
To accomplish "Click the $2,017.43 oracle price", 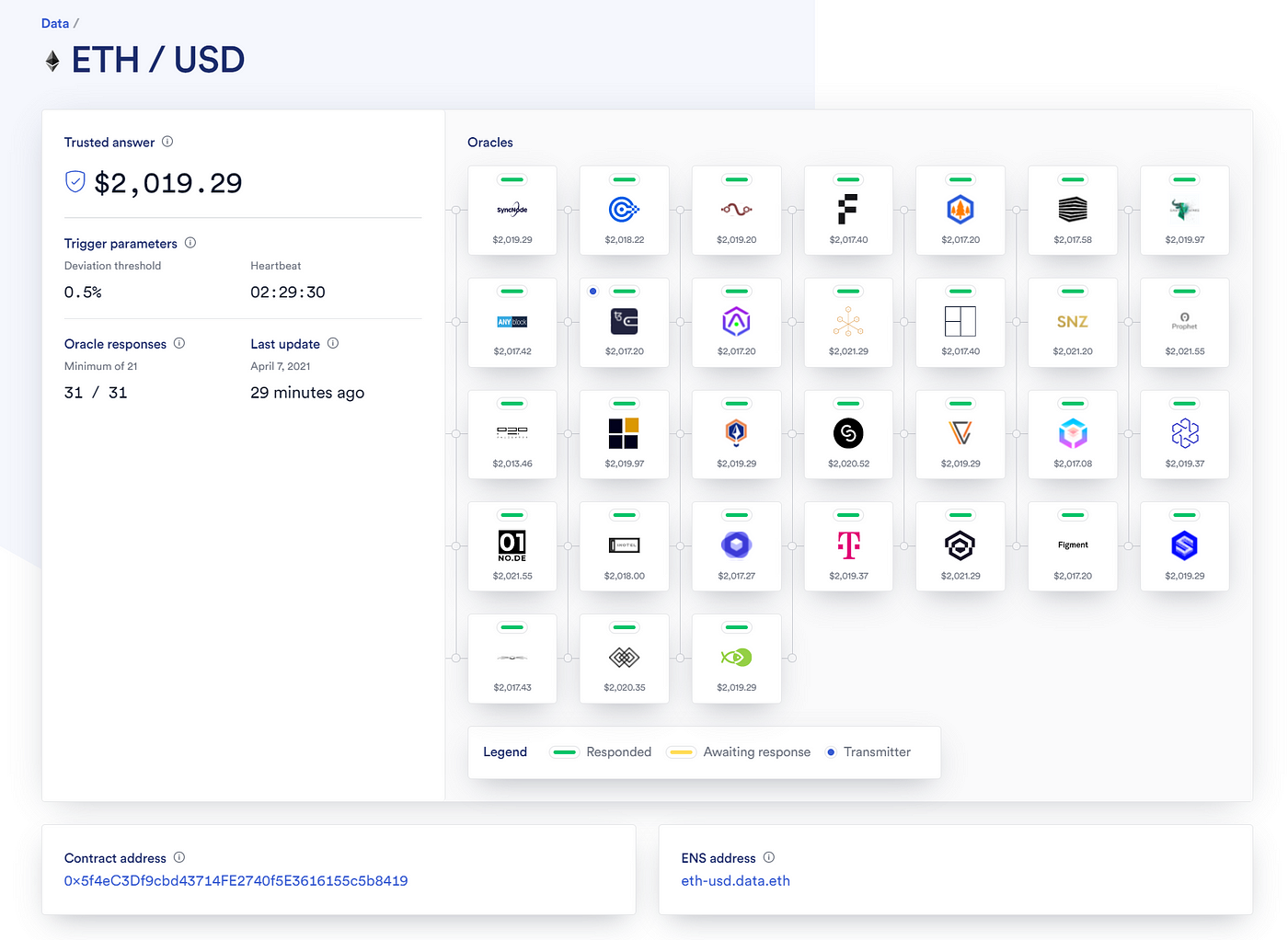I will coord(512,688).
